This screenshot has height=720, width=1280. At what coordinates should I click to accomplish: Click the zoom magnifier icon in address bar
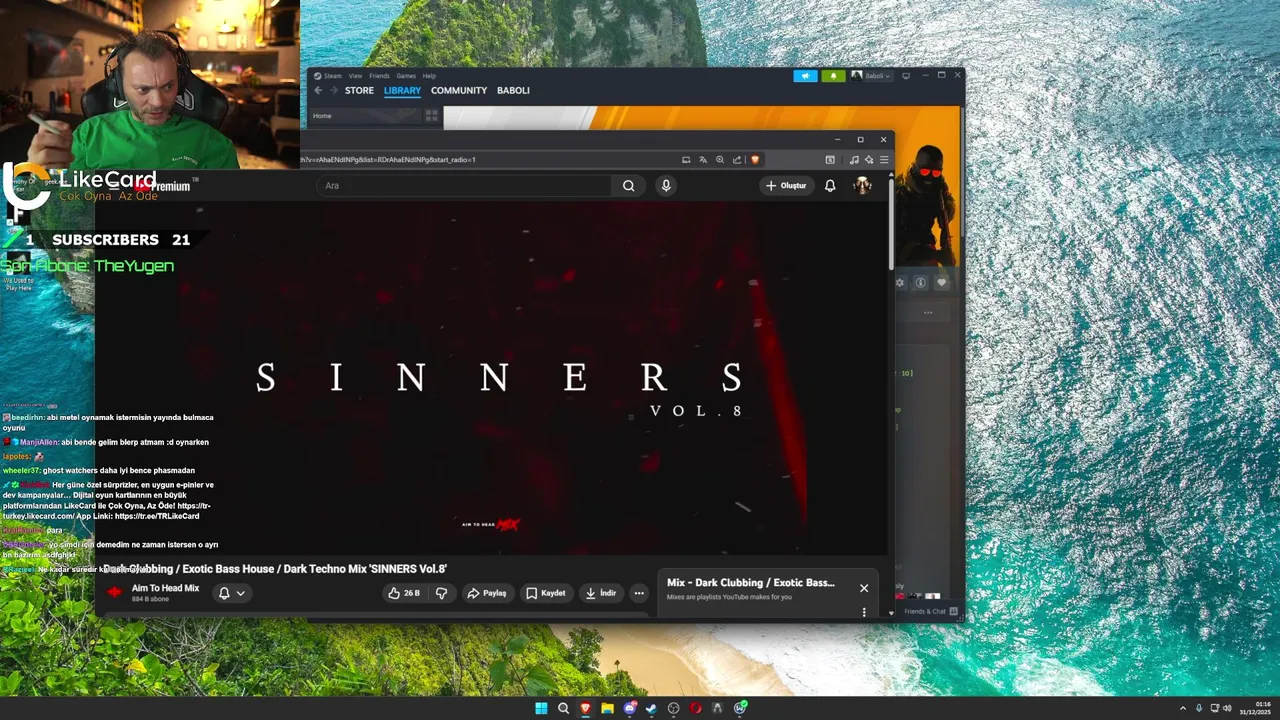pyautogui.click(x=720, y=160)
